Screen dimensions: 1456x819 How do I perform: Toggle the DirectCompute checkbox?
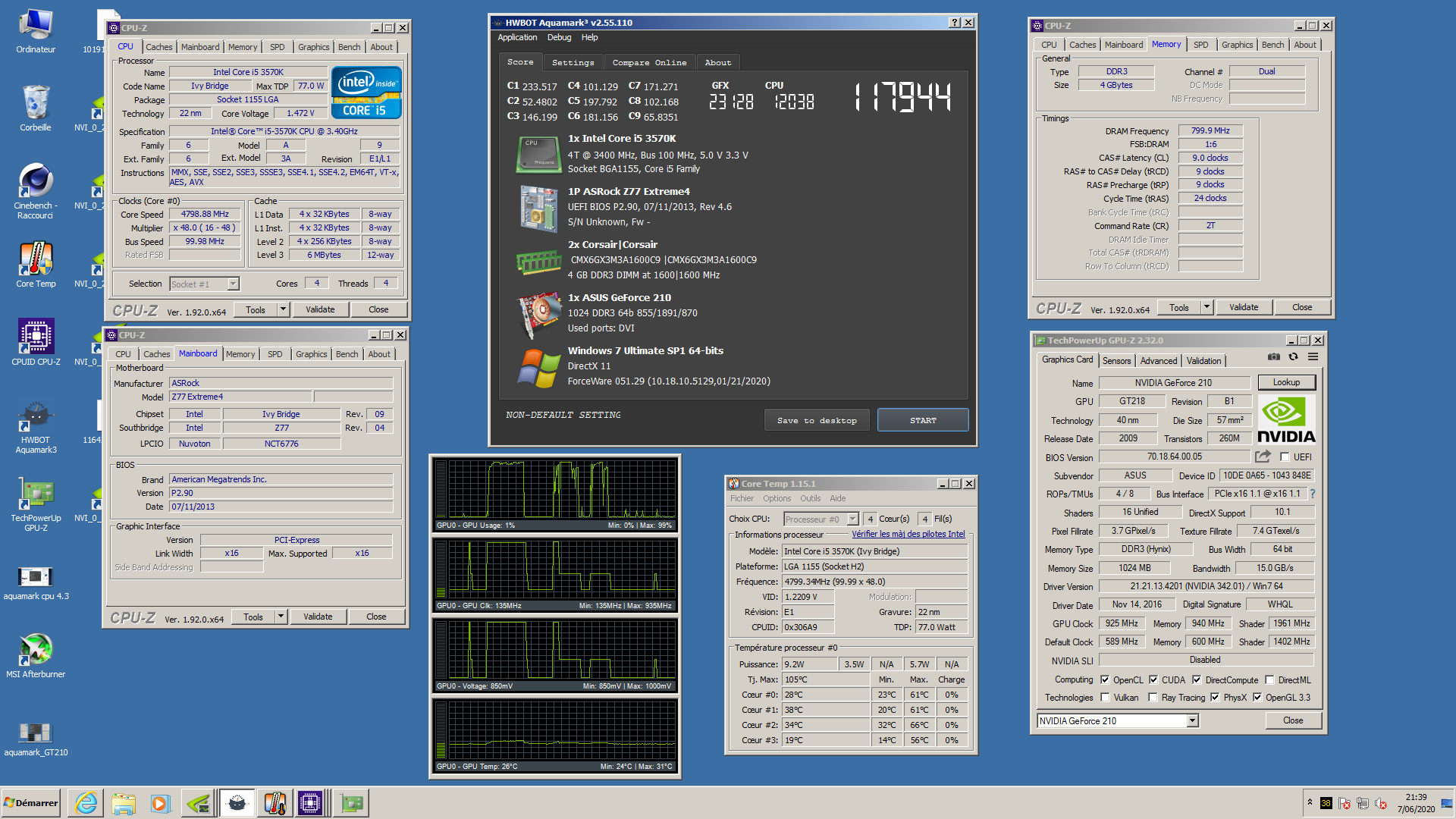point(1197,679)
